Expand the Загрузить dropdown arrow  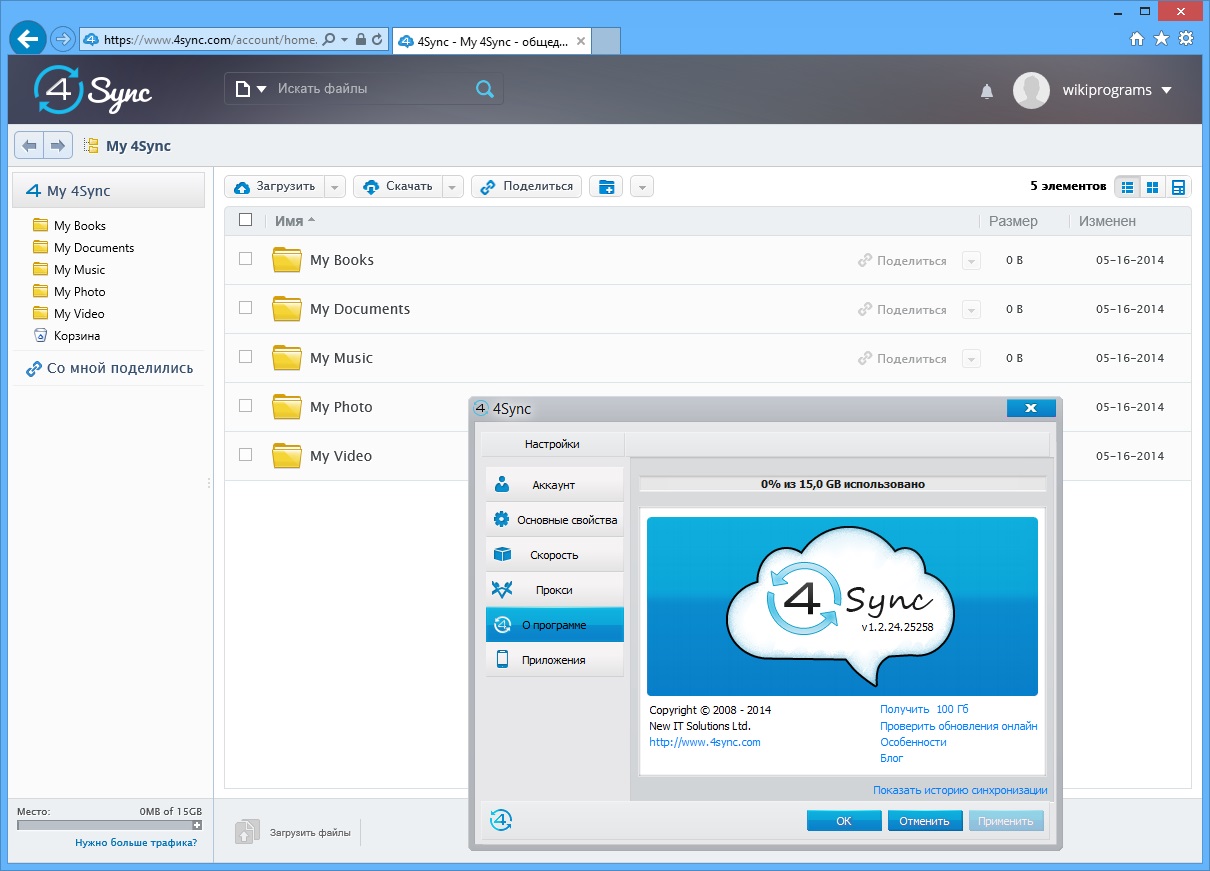tap(335, 186)
